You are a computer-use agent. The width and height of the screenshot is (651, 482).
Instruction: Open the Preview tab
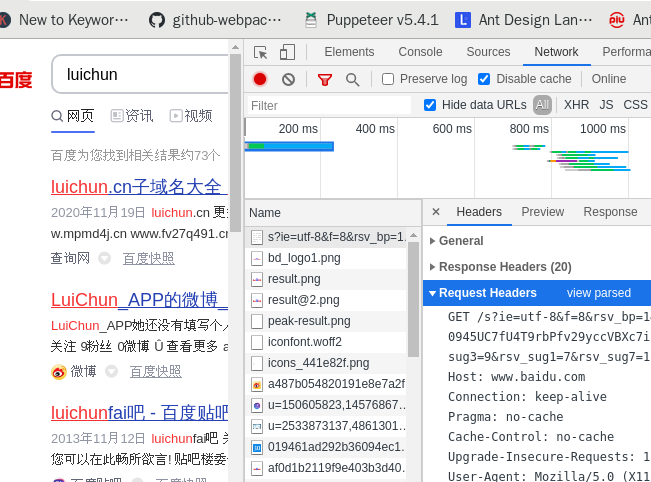[x=543, y=212]
